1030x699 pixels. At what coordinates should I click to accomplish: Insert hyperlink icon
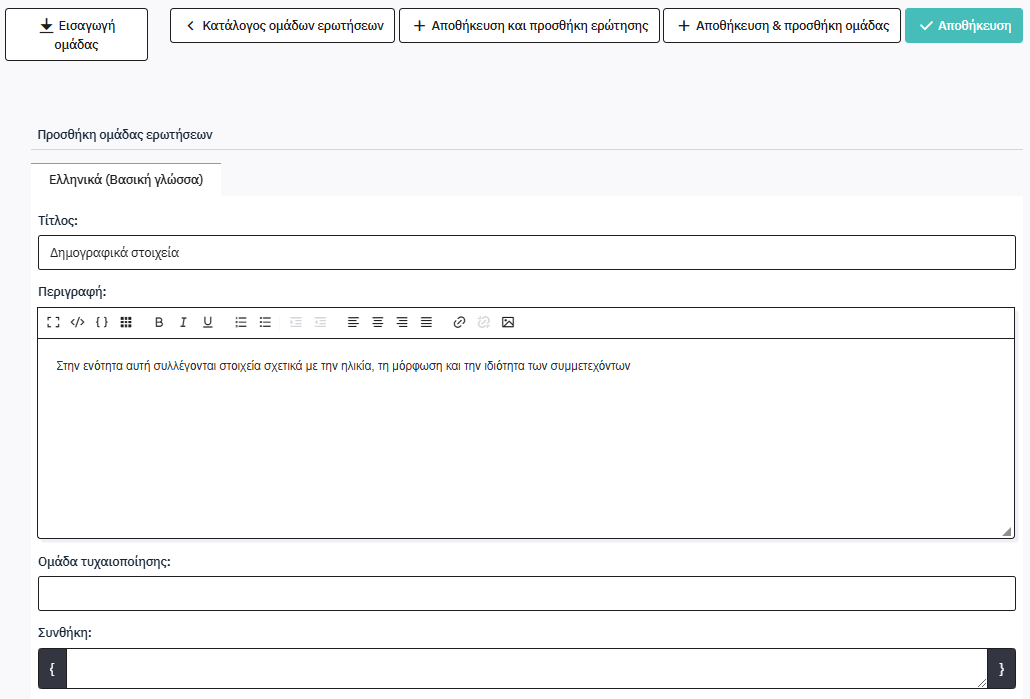click(x=459, y=322)
